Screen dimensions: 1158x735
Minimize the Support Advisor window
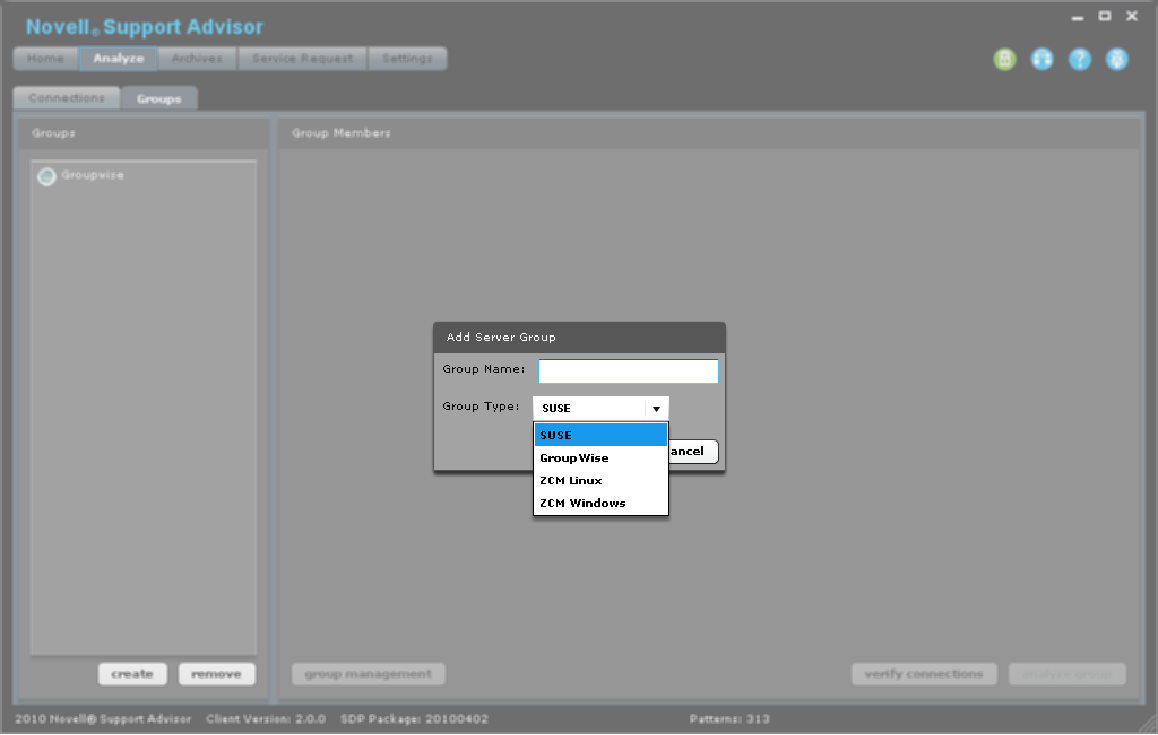click(x=1078, y=16)
